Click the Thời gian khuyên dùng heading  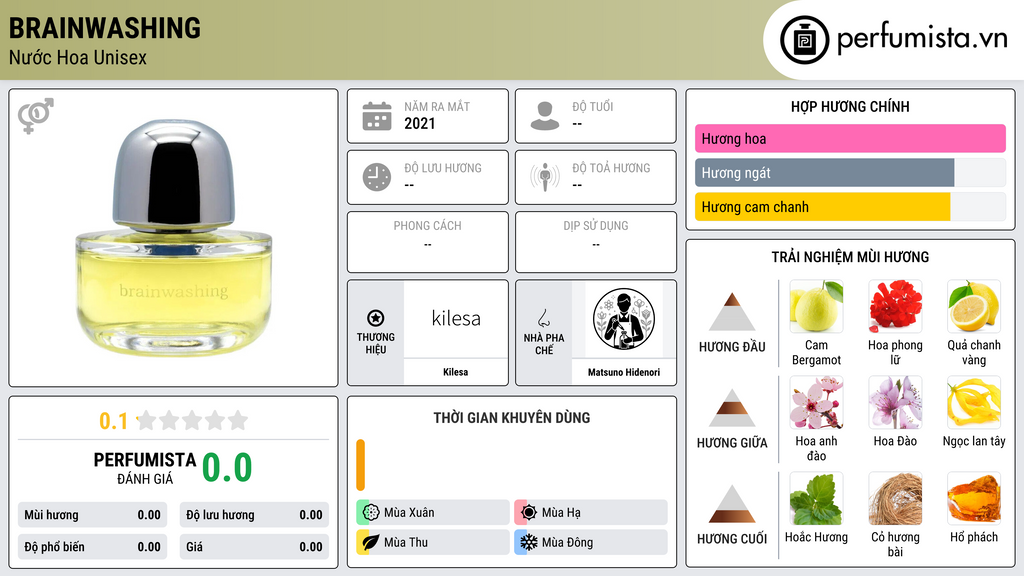click(512, 418)
